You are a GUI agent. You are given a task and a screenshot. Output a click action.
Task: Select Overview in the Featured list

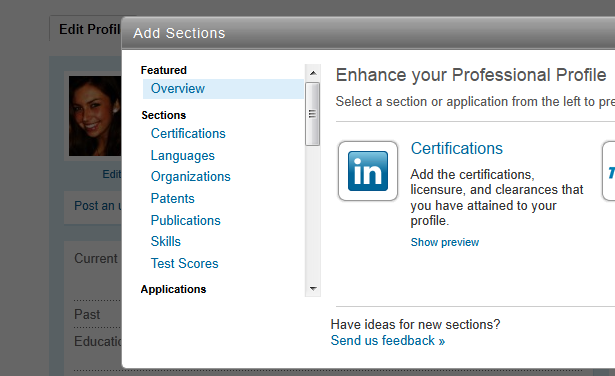coord(223,89)
